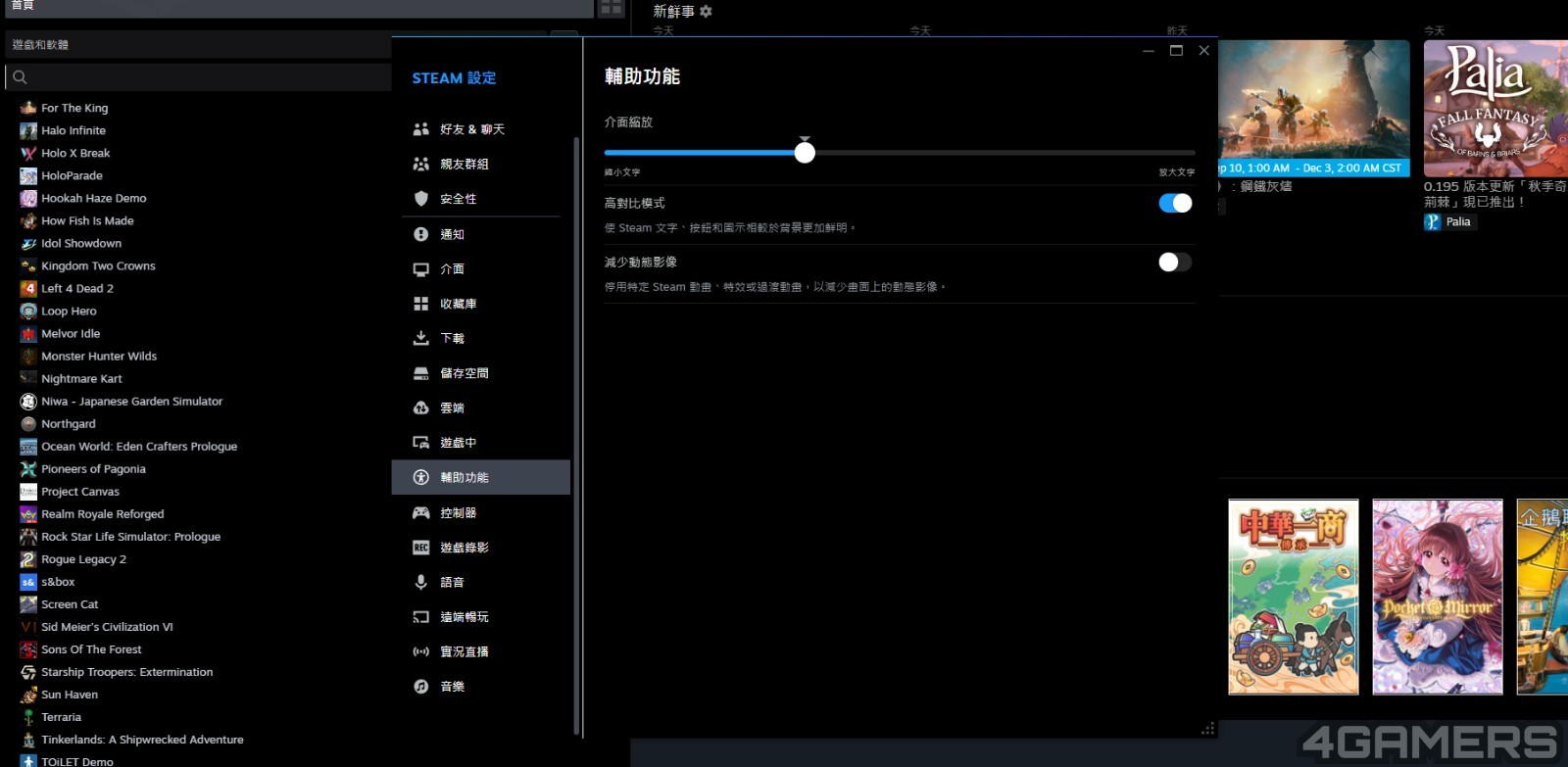Click the cloud icon beside 雲端
This screenshot has height=767, width=1568.
coord(421,407)
